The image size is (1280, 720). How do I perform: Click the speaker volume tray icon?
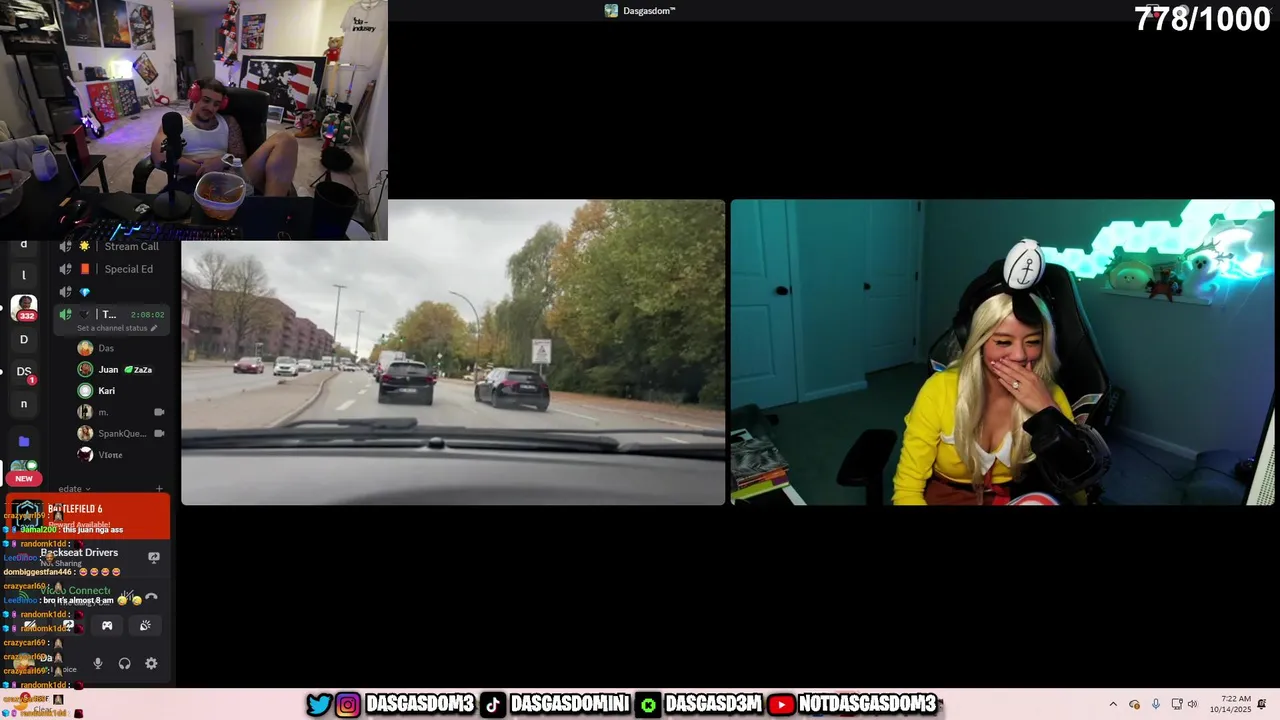pyautogui.click(x=1193, y=704)
